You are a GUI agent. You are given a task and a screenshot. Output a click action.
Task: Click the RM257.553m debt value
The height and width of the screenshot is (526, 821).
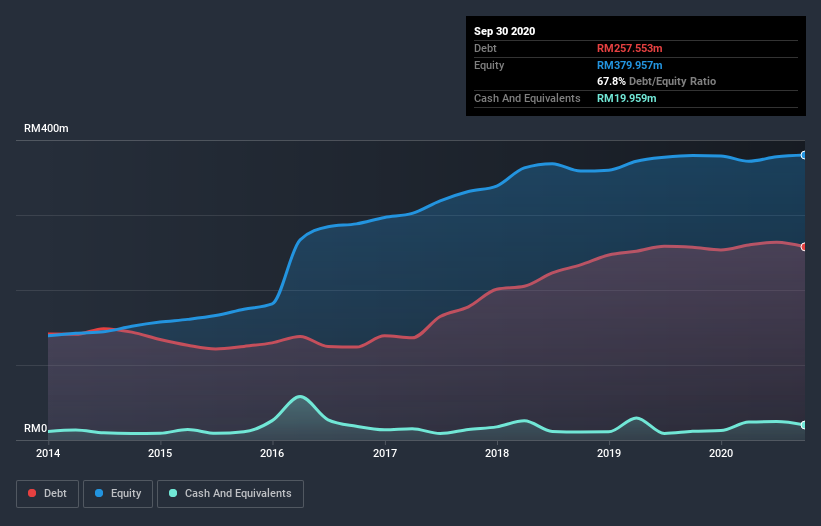tap(629, 49)
